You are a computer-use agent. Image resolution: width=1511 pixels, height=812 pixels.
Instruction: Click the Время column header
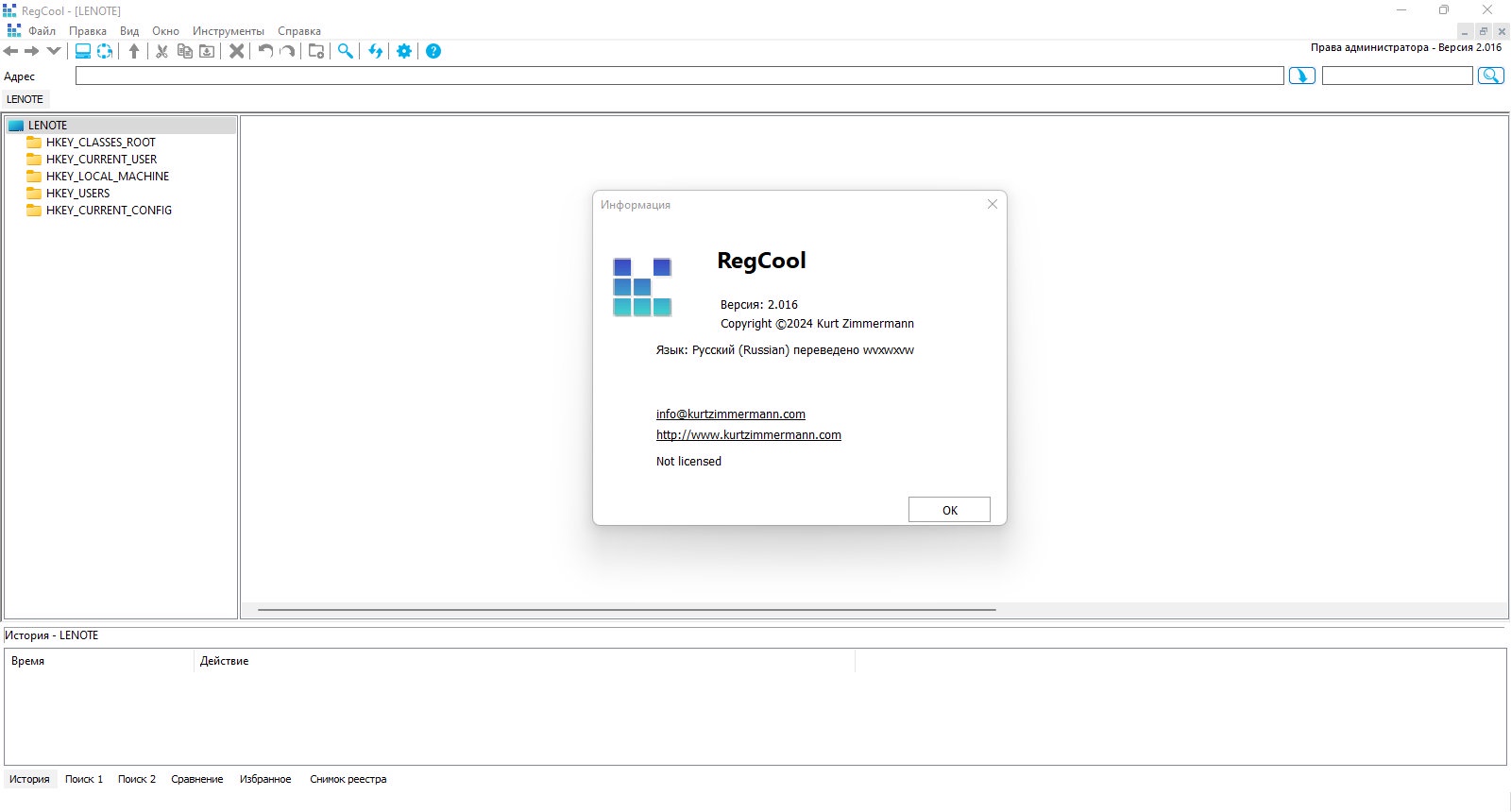(99, 661)
